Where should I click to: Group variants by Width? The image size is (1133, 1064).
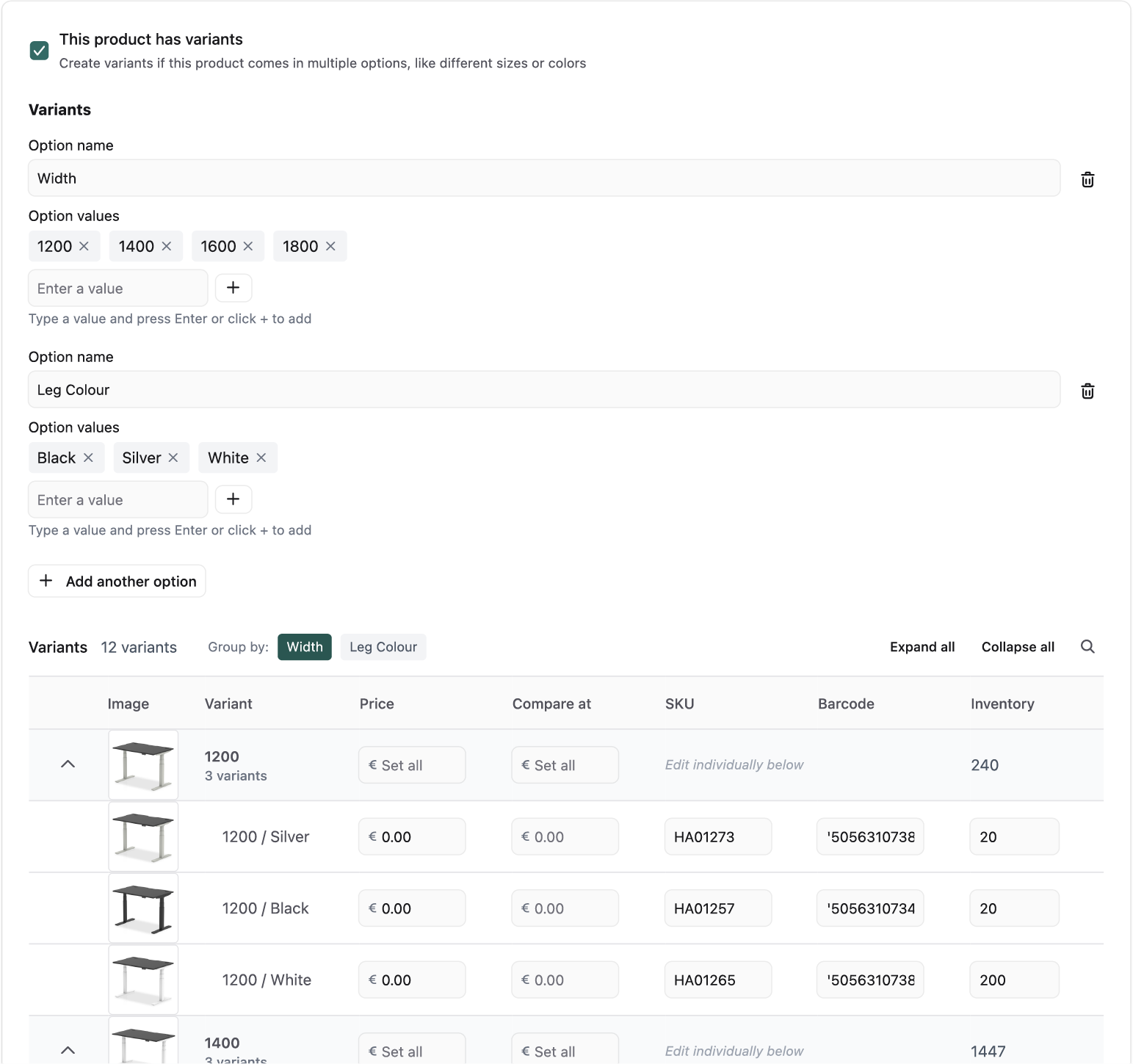[x=304, y=647]
